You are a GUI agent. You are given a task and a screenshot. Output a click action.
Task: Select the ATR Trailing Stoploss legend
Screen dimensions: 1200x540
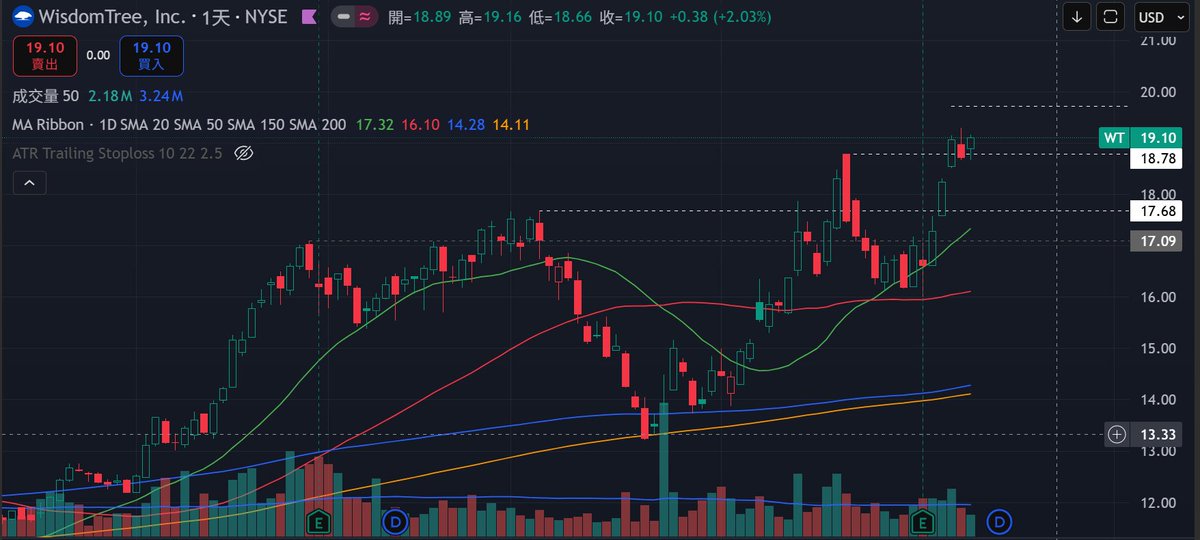pyautogui.click(x=119, y=153)
